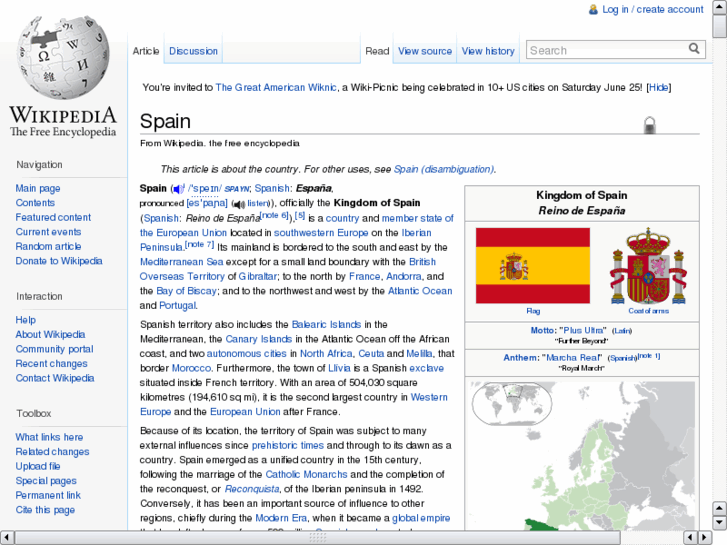Open the coat of arms image
This screenshot has width=727, height=545.
pos(648,266)
